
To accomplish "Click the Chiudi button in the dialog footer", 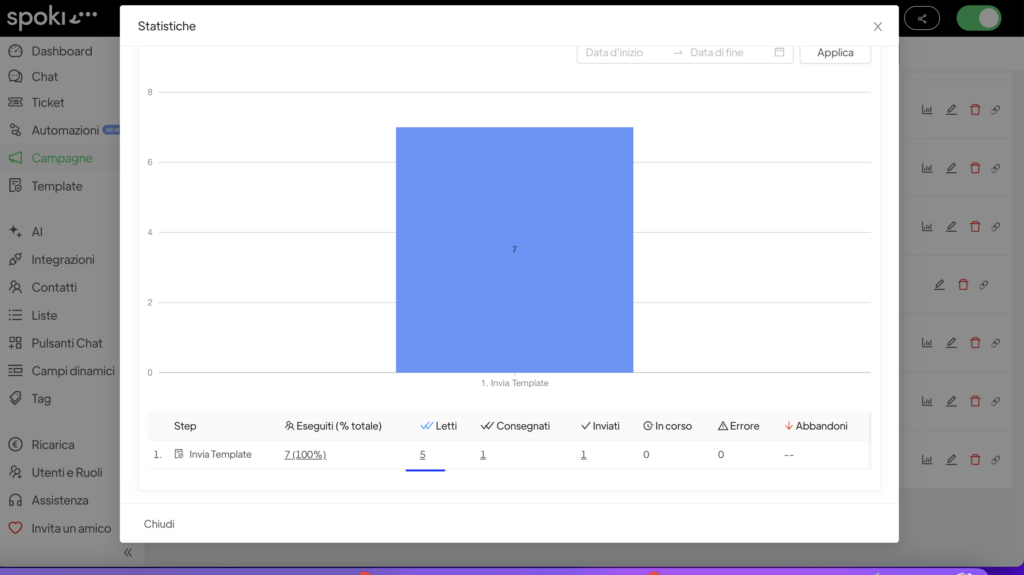I will tap(159, 524).
